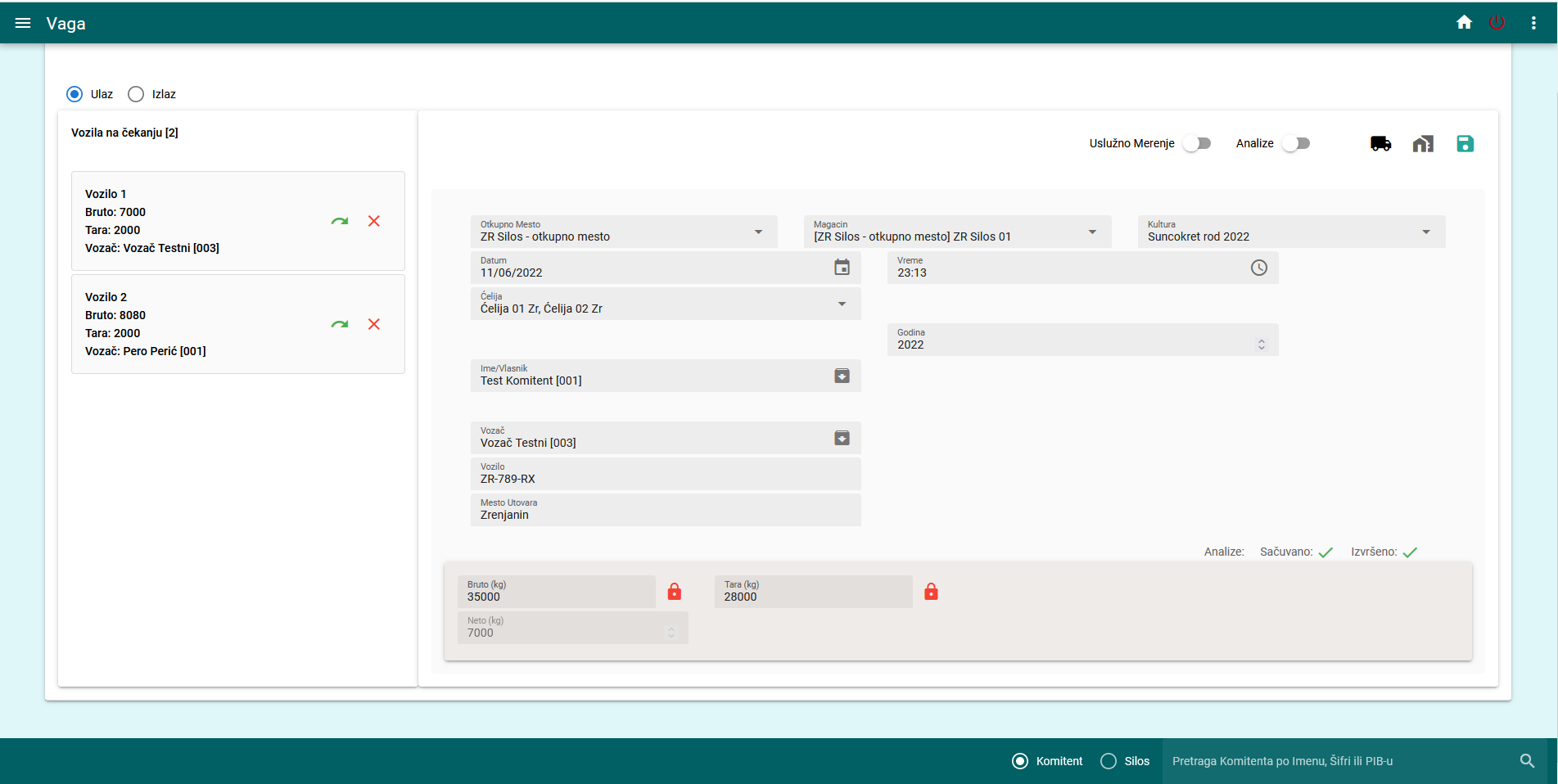Click the red lock icon beside Tara field

931,591
